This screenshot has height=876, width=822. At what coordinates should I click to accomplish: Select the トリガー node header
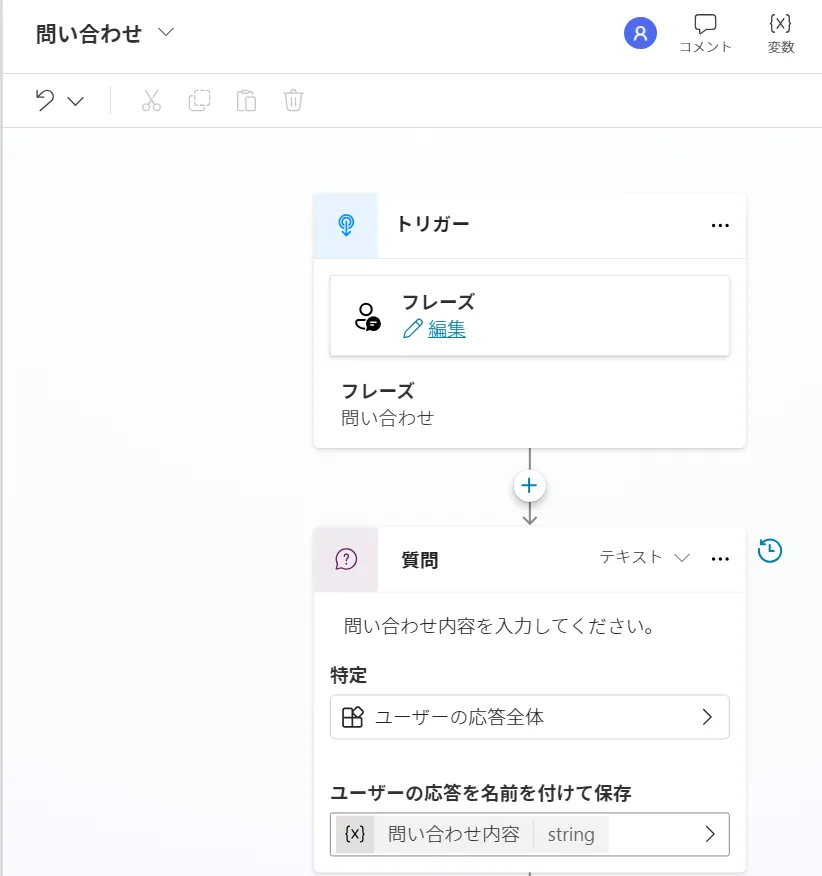tap(530, 225)
